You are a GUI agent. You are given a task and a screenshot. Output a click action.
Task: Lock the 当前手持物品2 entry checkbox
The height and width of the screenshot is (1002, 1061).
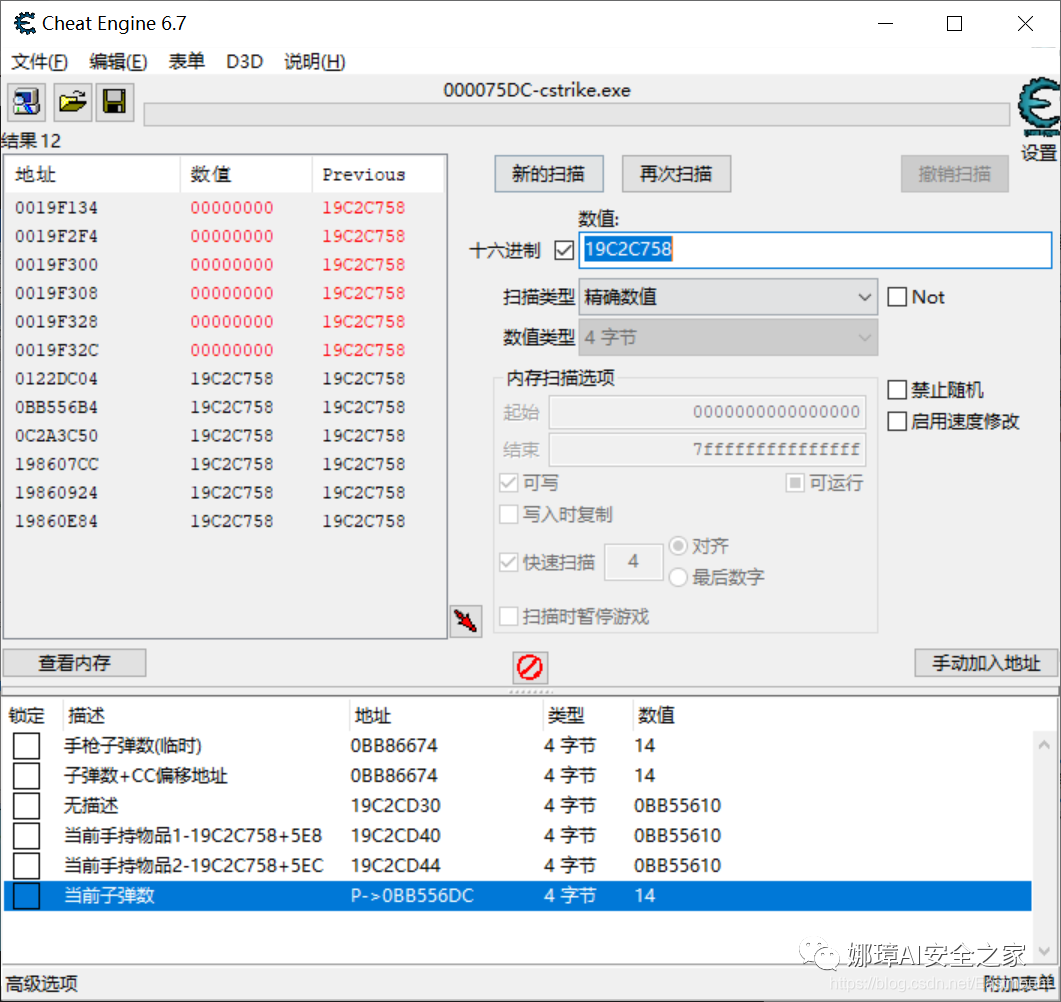click(x=26, y=865)
